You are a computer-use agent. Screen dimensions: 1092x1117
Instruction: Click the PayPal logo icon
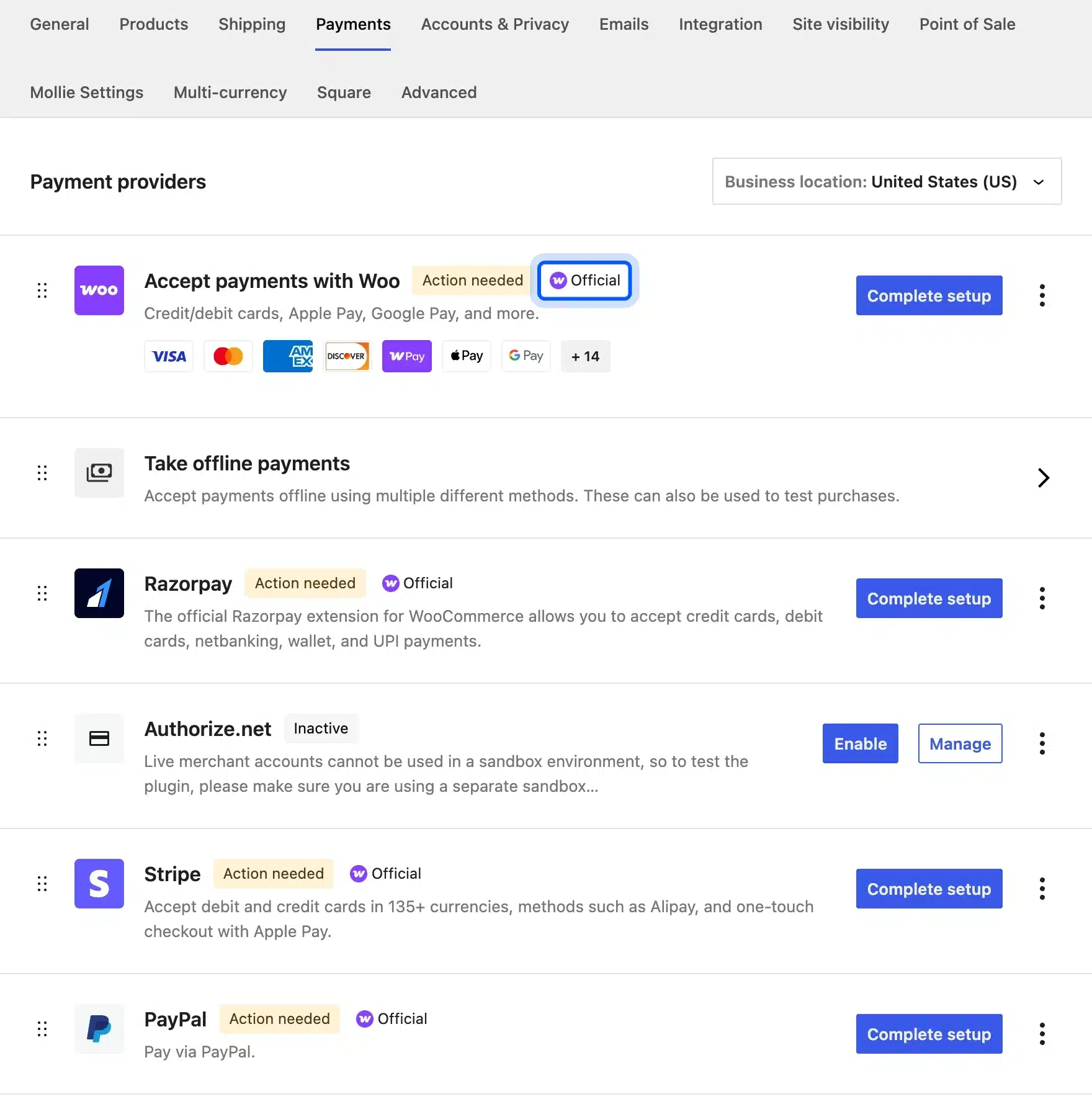(99, 1029)
